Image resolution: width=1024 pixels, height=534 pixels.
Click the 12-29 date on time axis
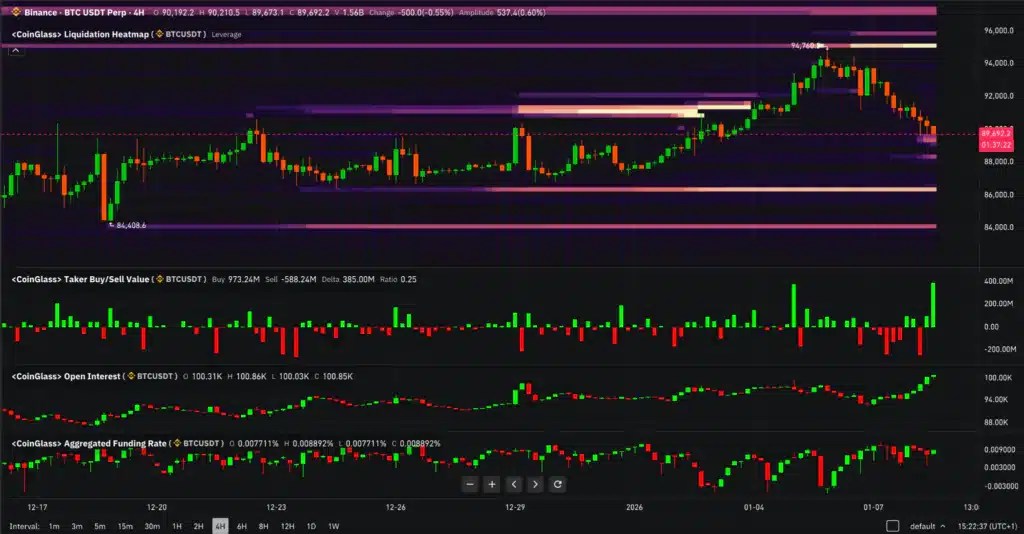[x=515, y=507]
